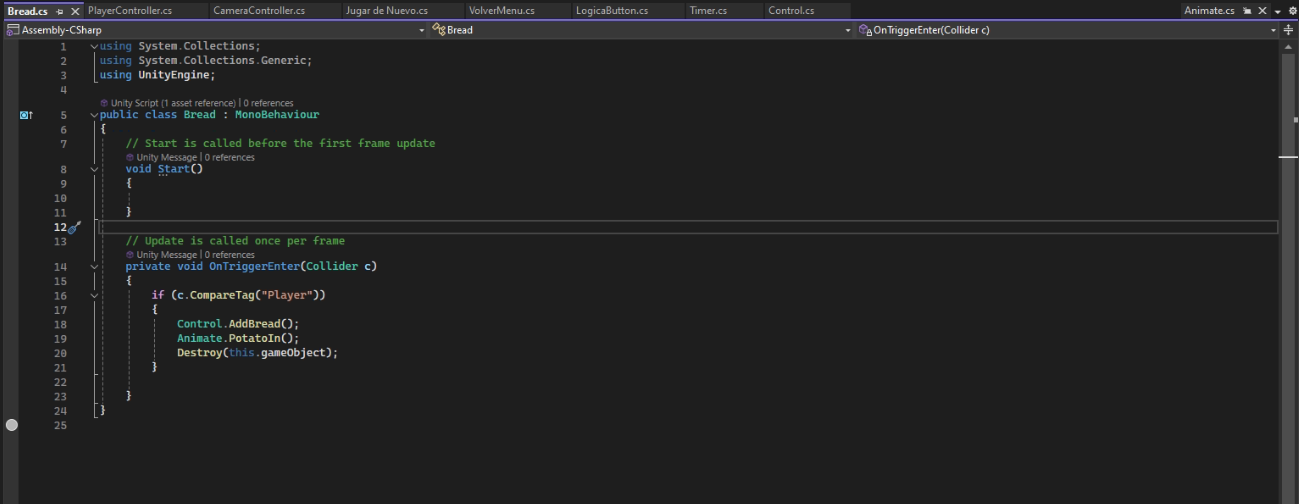Collapse the using directives block
The height and width of the screenshot is (504, 1299).
[94, 46]
